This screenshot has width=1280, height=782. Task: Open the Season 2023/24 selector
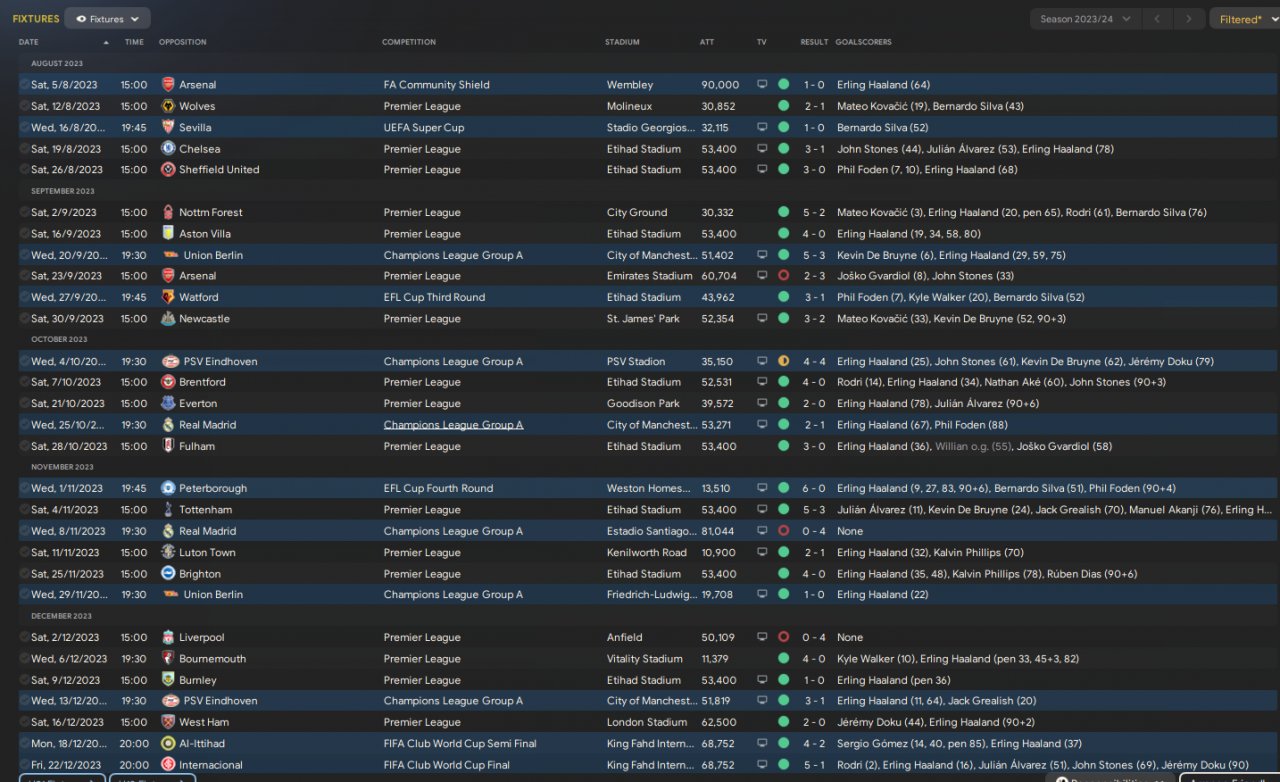(x=1085, y=19)
